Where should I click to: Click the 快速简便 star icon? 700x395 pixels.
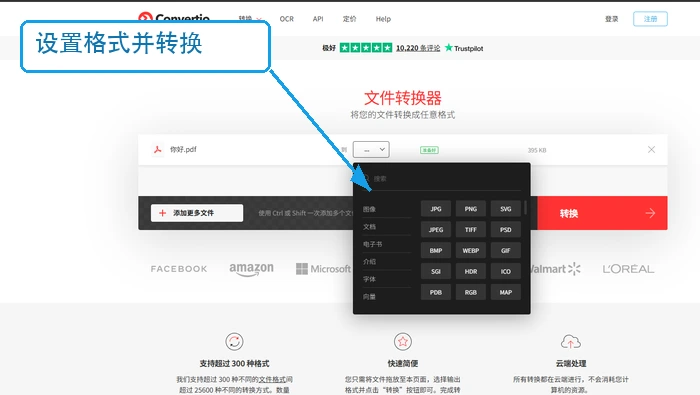(x=403, y=342)
